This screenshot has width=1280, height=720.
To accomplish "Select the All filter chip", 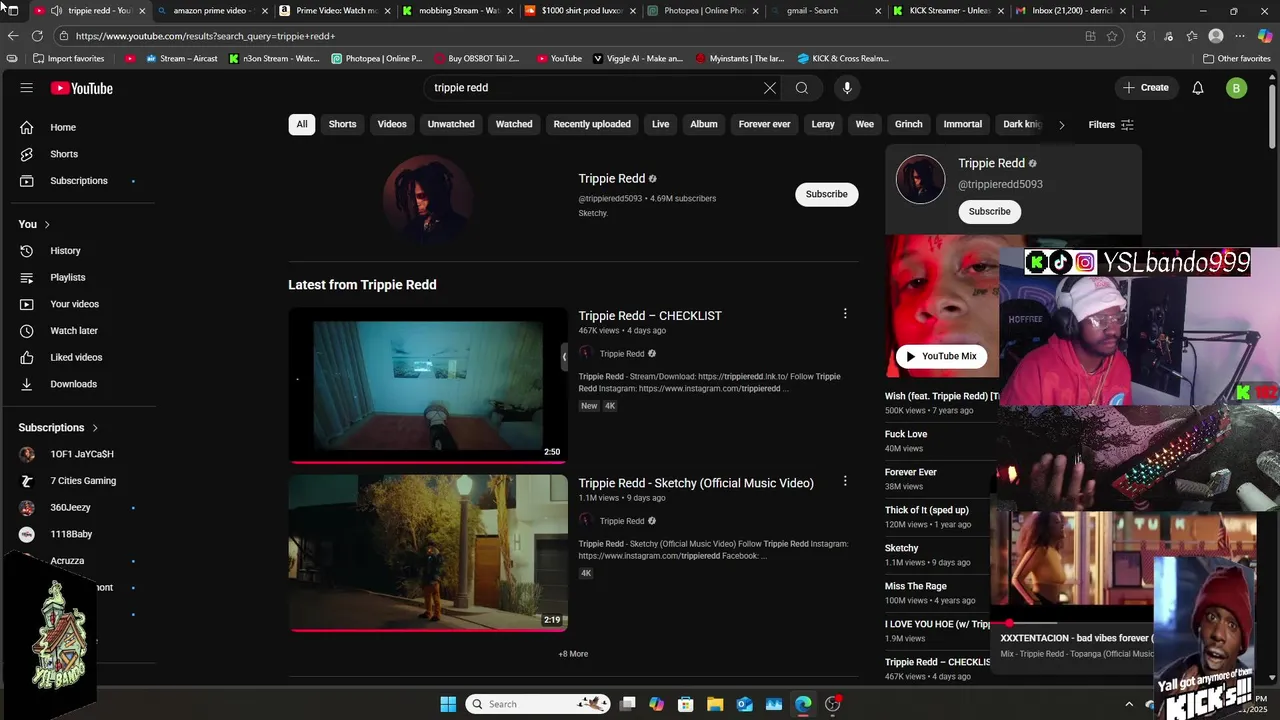I will (x=302, y=124).
